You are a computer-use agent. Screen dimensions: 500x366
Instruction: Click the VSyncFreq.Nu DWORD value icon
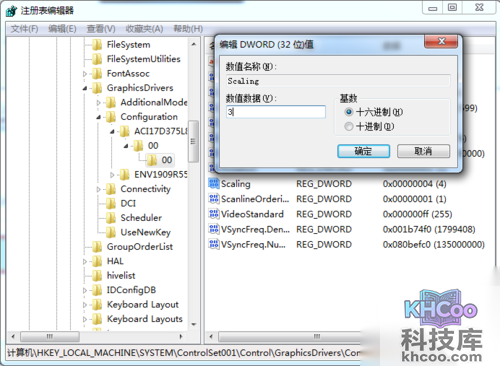[x=213, y=244]
